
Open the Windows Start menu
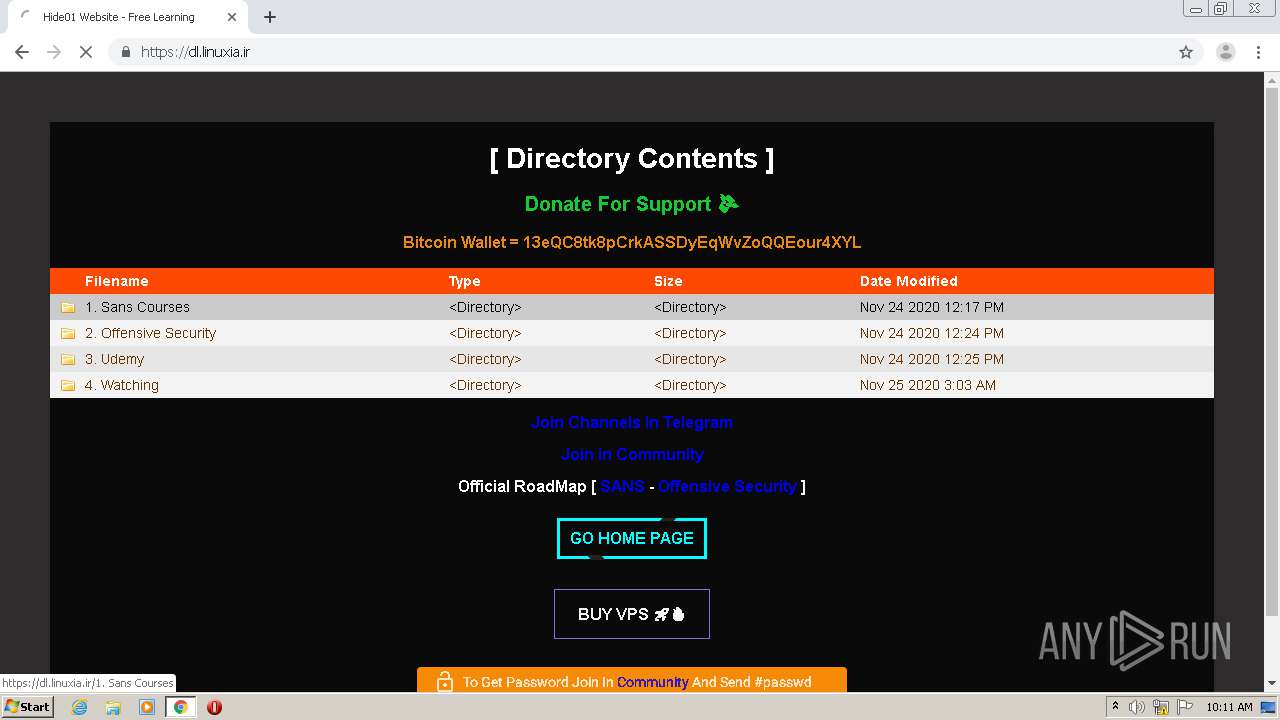pos(27,707)
